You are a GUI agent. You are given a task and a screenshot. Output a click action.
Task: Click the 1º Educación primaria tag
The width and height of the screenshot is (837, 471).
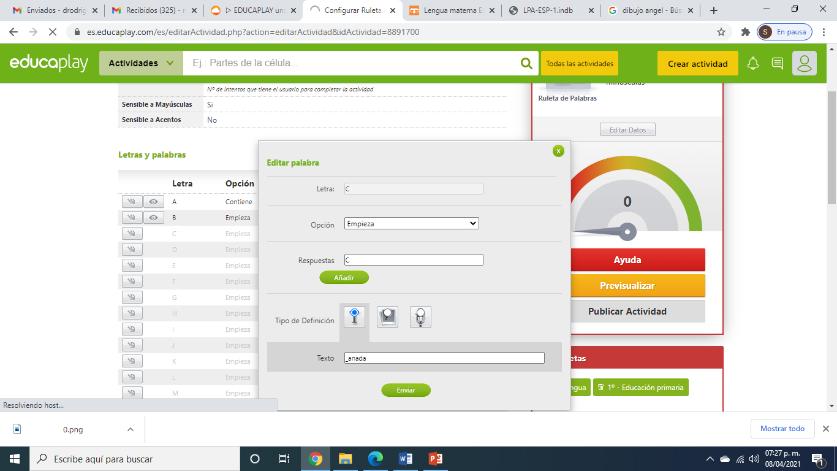coord(641,387)
